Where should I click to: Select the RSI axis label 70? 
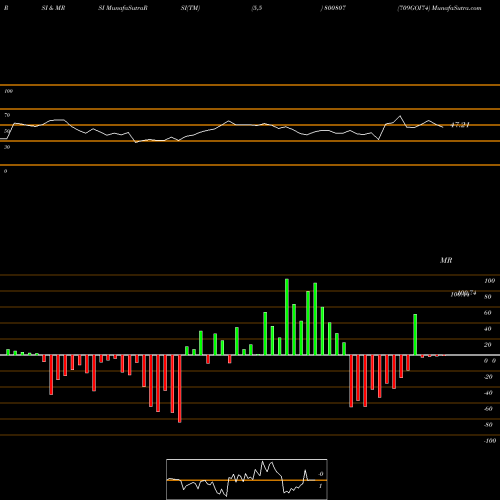(x=7, y=115)
